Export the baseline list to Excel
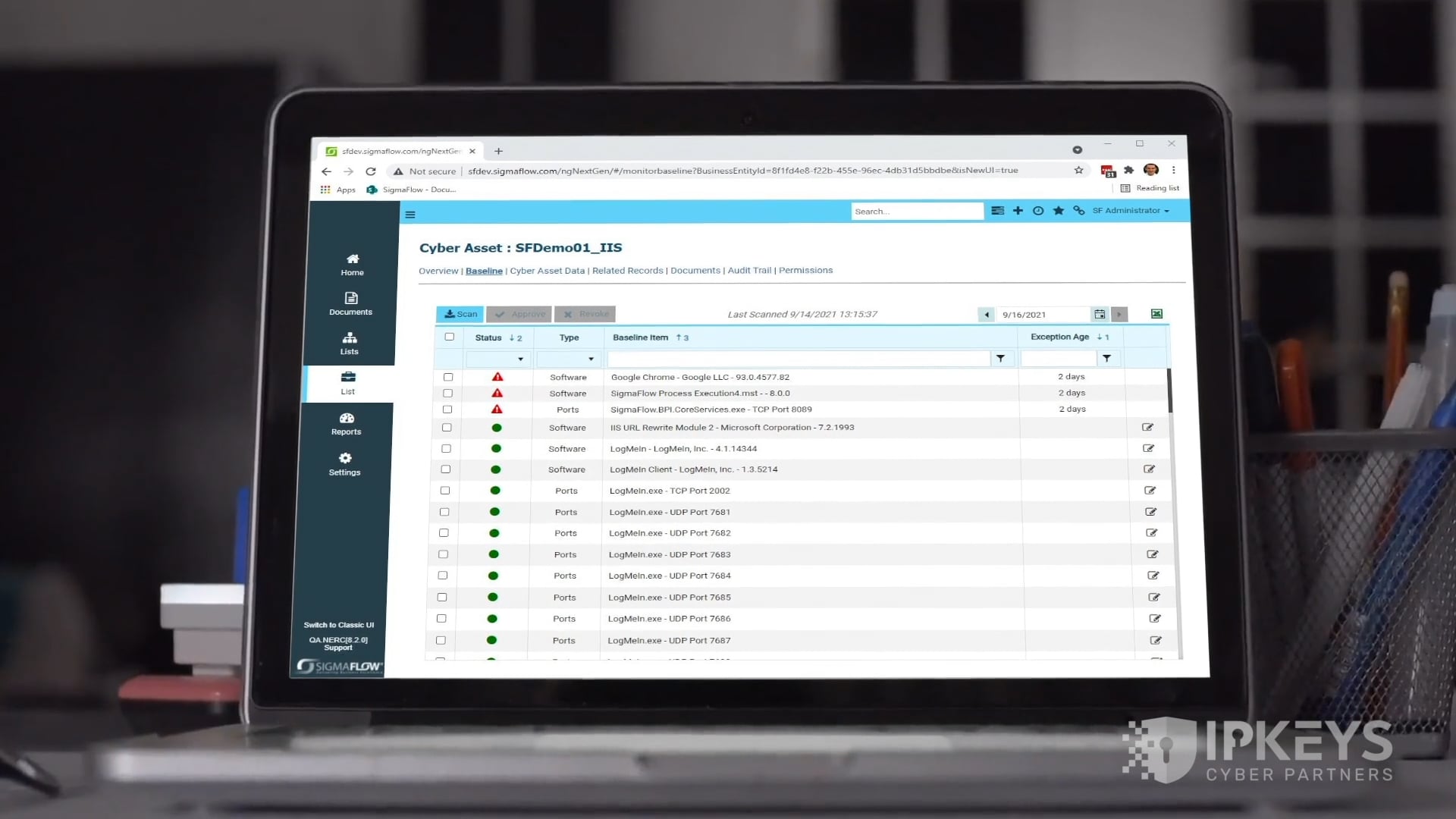 point(1156,313)
